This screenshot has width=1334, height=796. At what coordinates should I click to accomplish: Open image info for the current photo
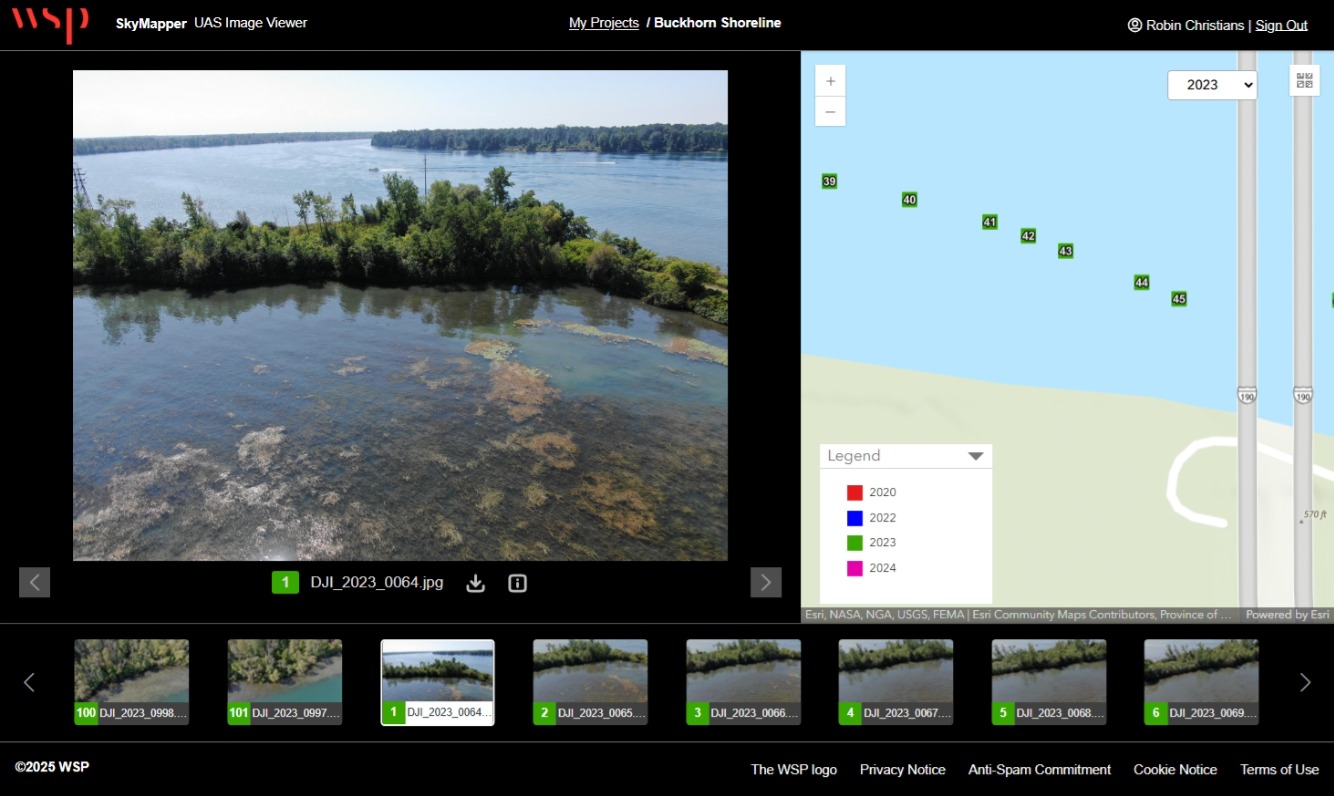[517, 583]
